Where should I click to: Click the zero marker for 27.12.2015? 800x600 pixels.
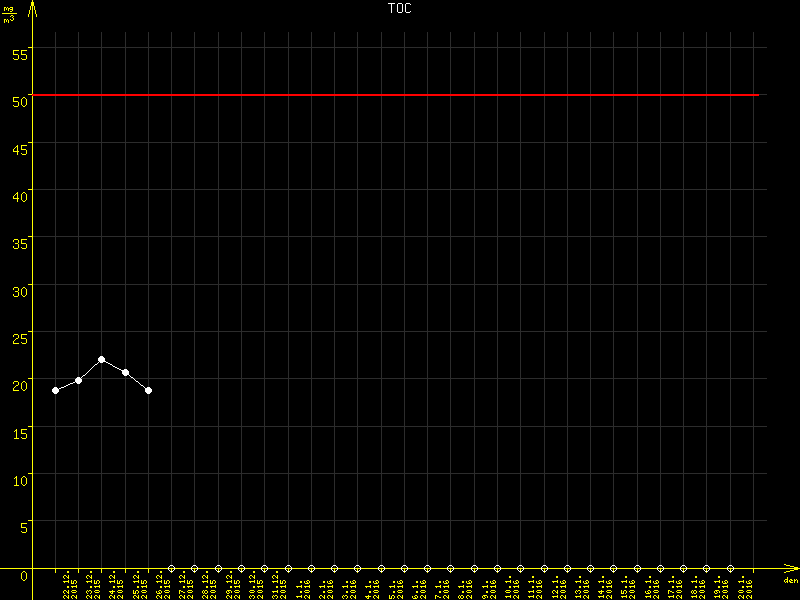(x=171, y=568)
